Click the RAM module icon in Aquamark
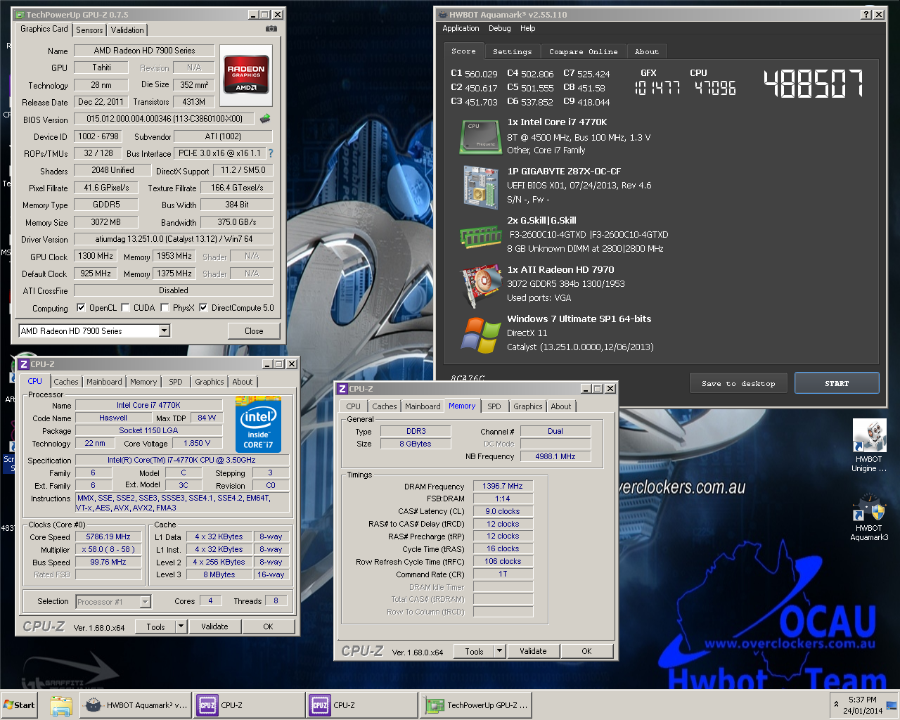This screenshot has width=900, height=720. point(480,236)
